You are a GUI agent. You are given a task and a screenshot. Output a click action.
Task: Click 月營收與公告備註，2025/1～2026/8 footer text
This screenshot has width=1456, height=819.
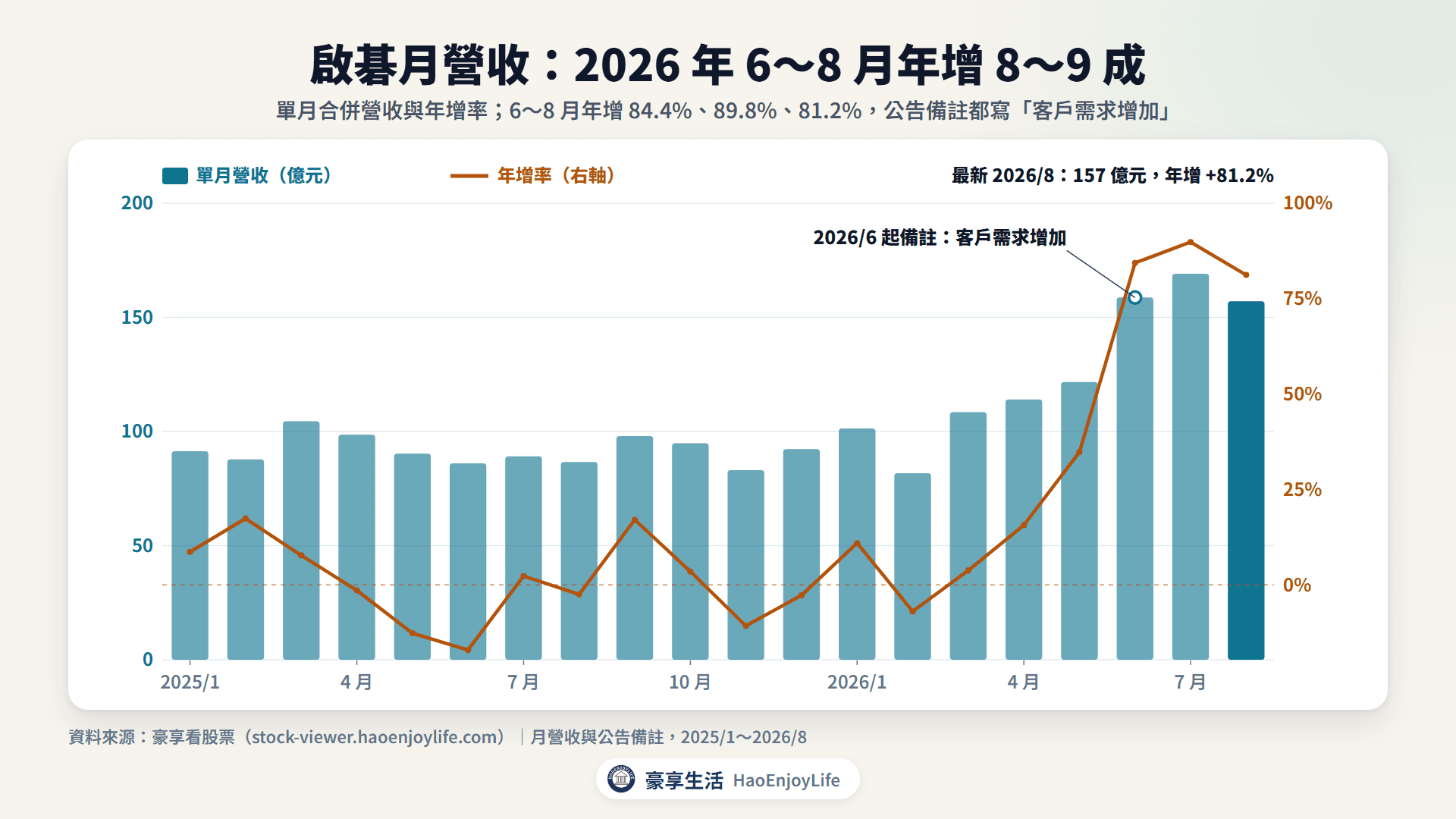668,737
